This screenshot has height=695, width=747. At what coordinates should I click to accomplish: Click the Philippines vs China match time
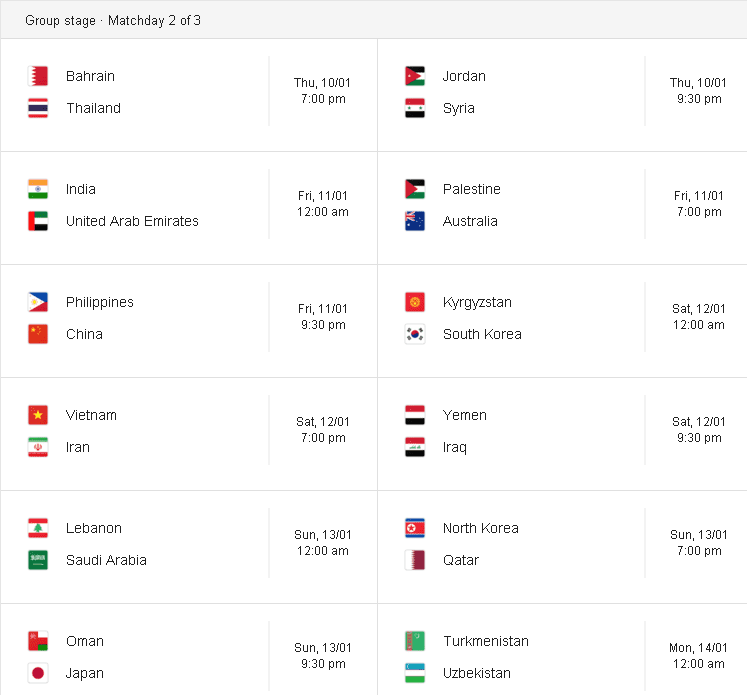(323, 325)
